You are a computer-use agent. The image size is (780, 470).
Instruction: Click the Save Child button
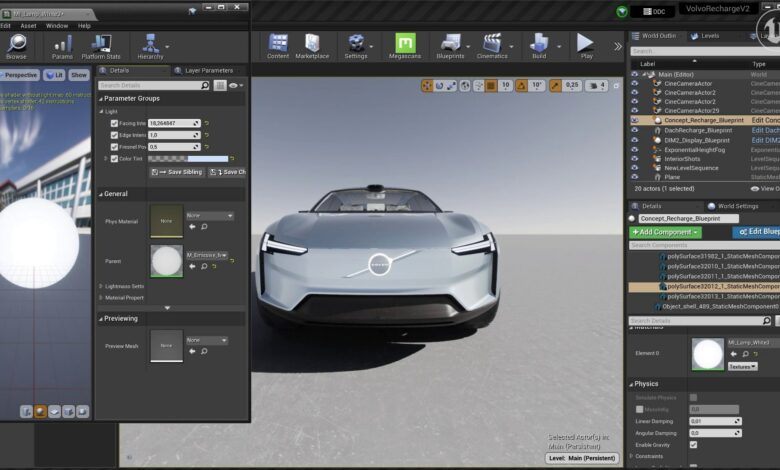click(228, 172)
